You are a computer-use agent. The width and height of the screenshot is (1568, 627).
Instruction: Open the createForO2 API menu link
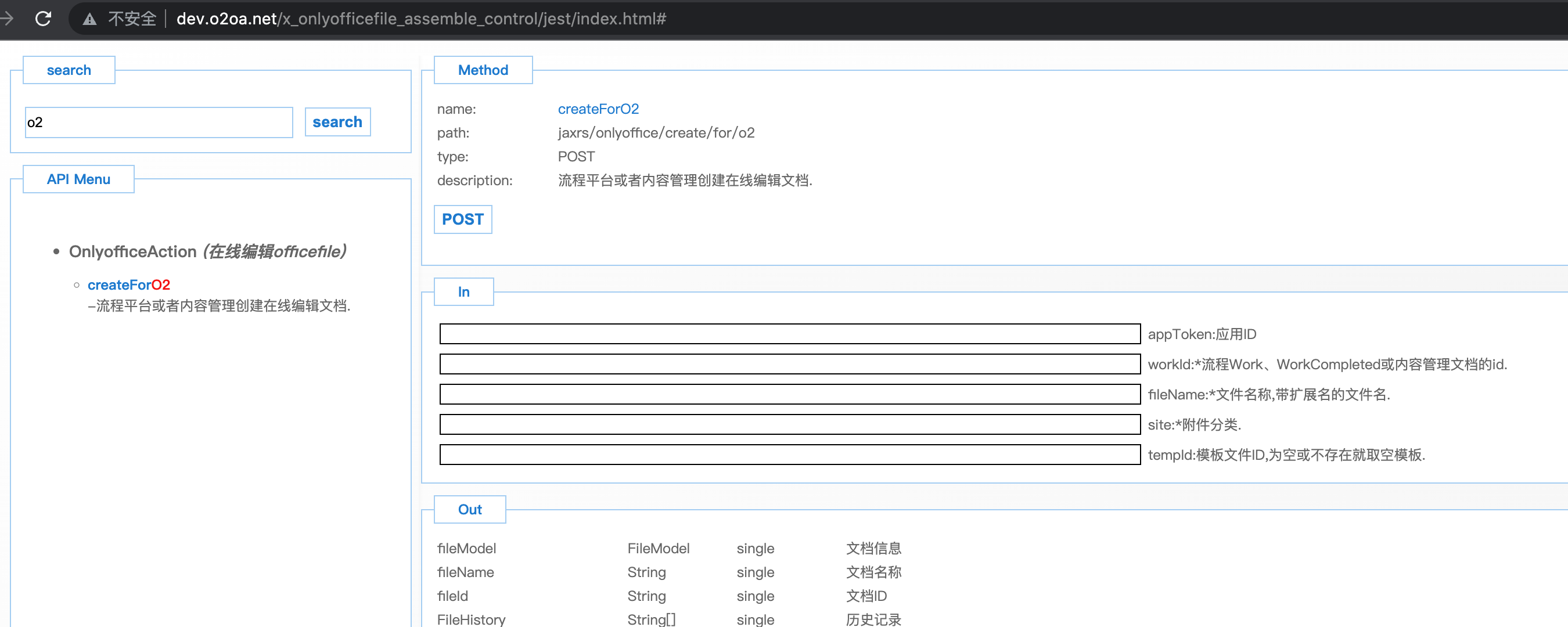128,285
